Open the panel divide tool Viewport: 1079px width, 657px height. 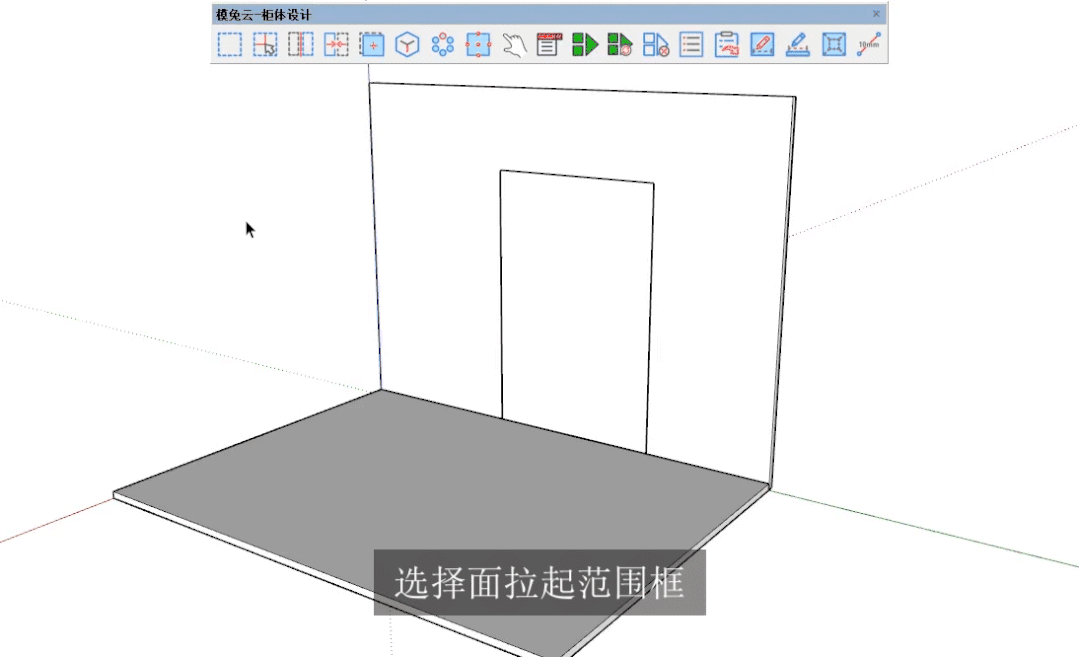300,44
